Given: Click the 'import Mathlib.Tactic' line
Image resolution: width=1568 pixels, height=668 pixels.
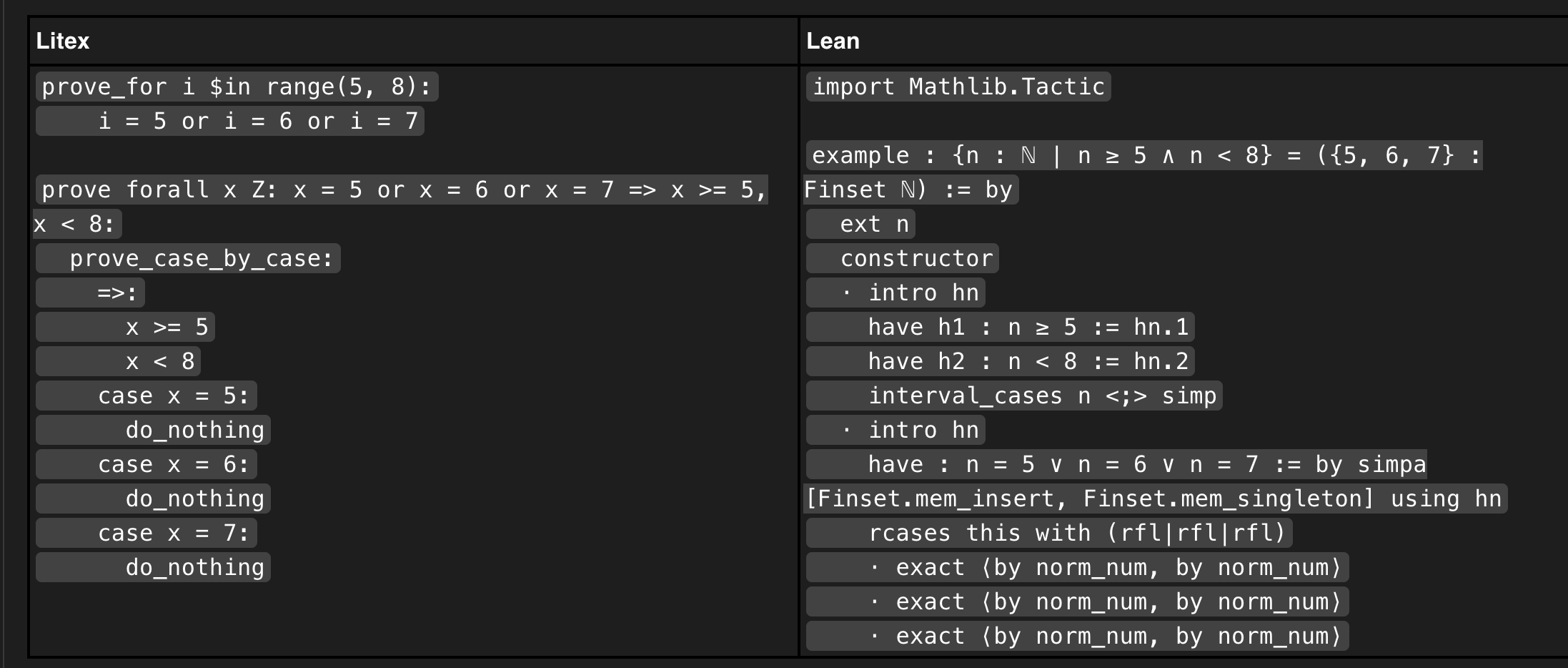Looking at the screenshot, I should point(958,87).
